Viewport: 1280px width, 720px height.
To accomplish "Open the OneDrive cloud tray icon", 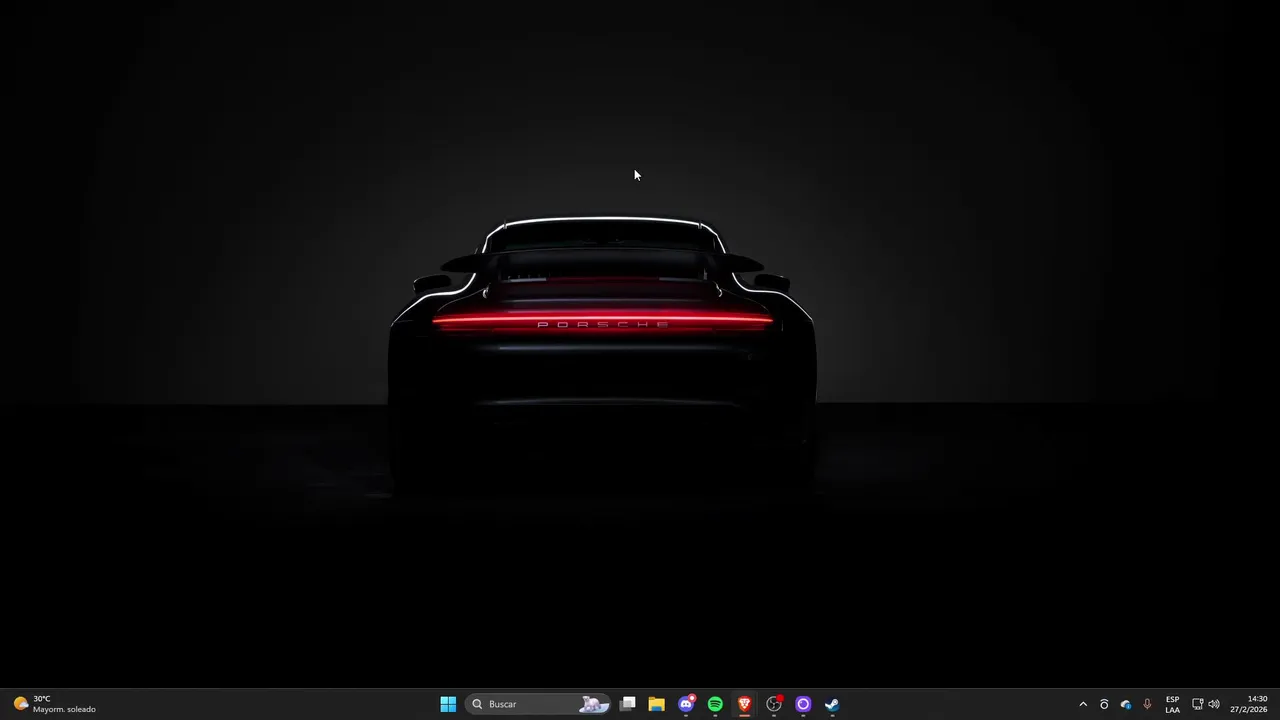I will (x=1126, y=704).
